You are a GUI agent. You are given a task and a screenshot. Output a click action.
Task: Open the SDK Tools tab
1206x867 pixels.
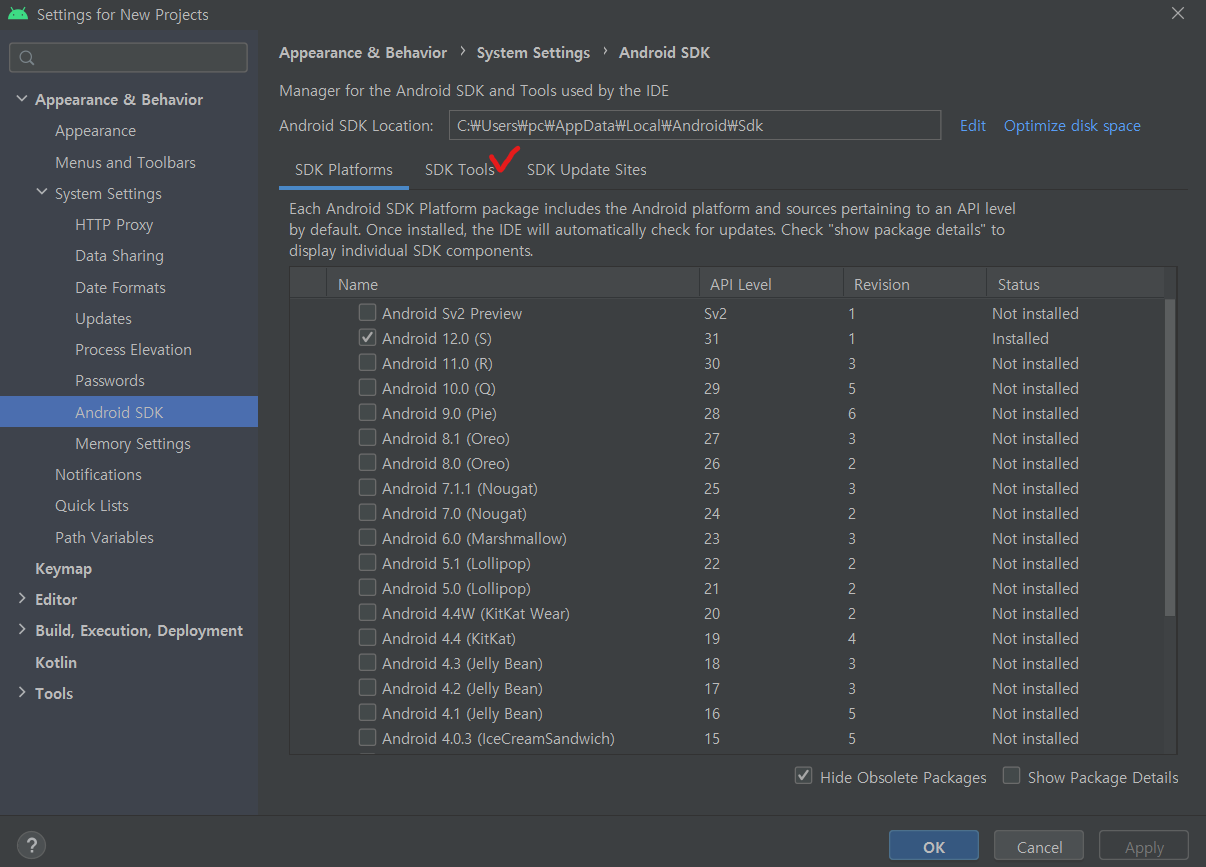[x=460, y=170]
